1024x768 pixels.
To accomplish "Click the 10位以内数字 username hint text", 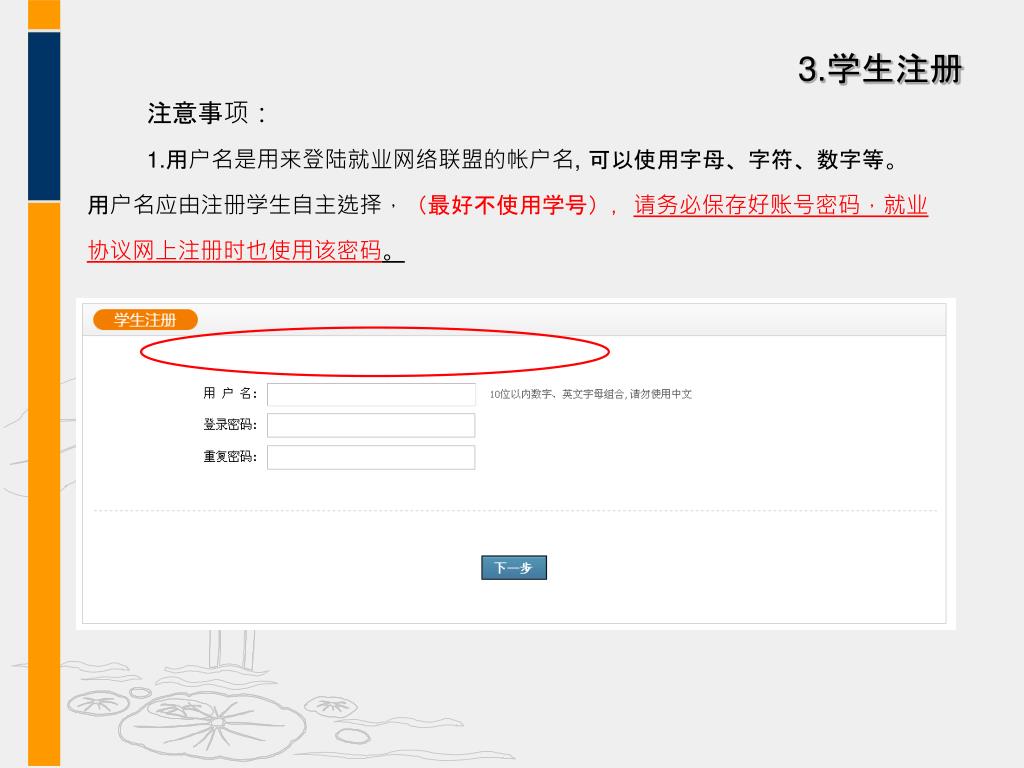I will pos(590,394).
